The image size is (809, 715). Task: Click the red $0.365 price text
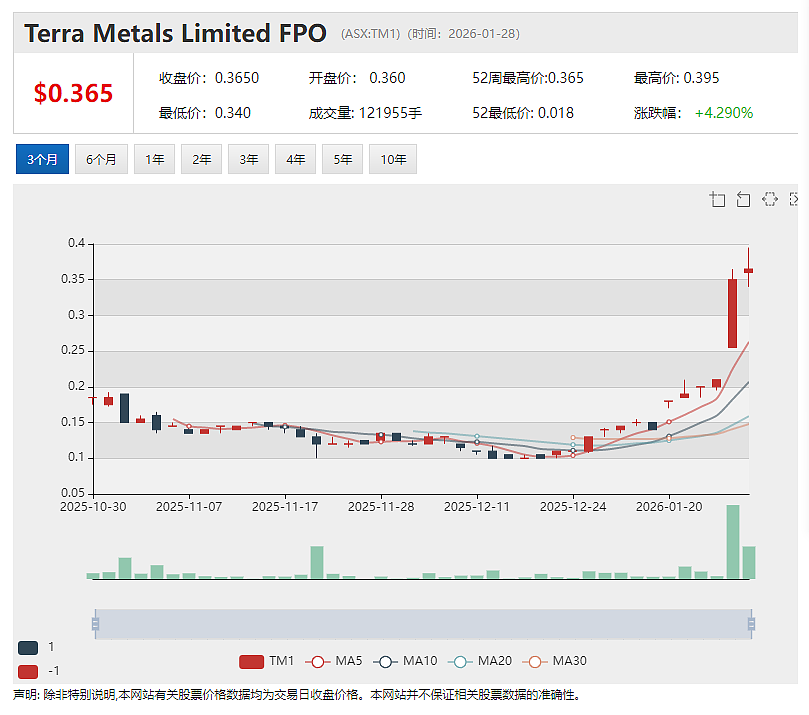tap(73, 93)
